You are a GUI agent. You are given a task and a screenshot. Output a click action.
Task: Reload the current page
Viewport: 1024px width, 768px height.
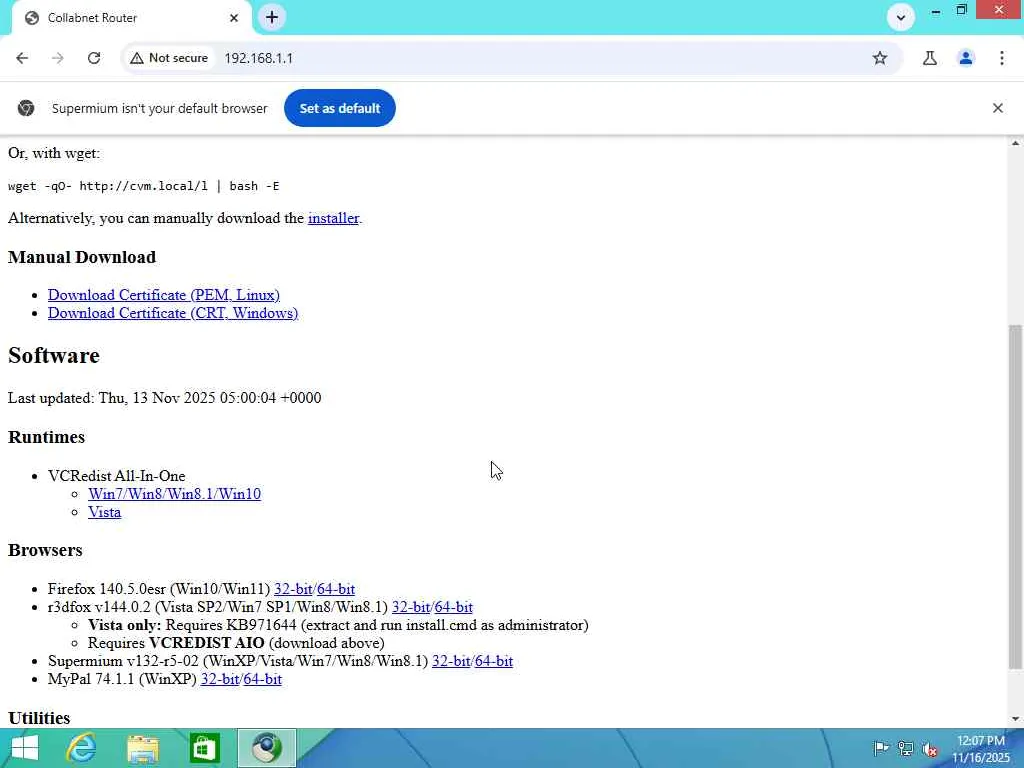pos(94,58)
